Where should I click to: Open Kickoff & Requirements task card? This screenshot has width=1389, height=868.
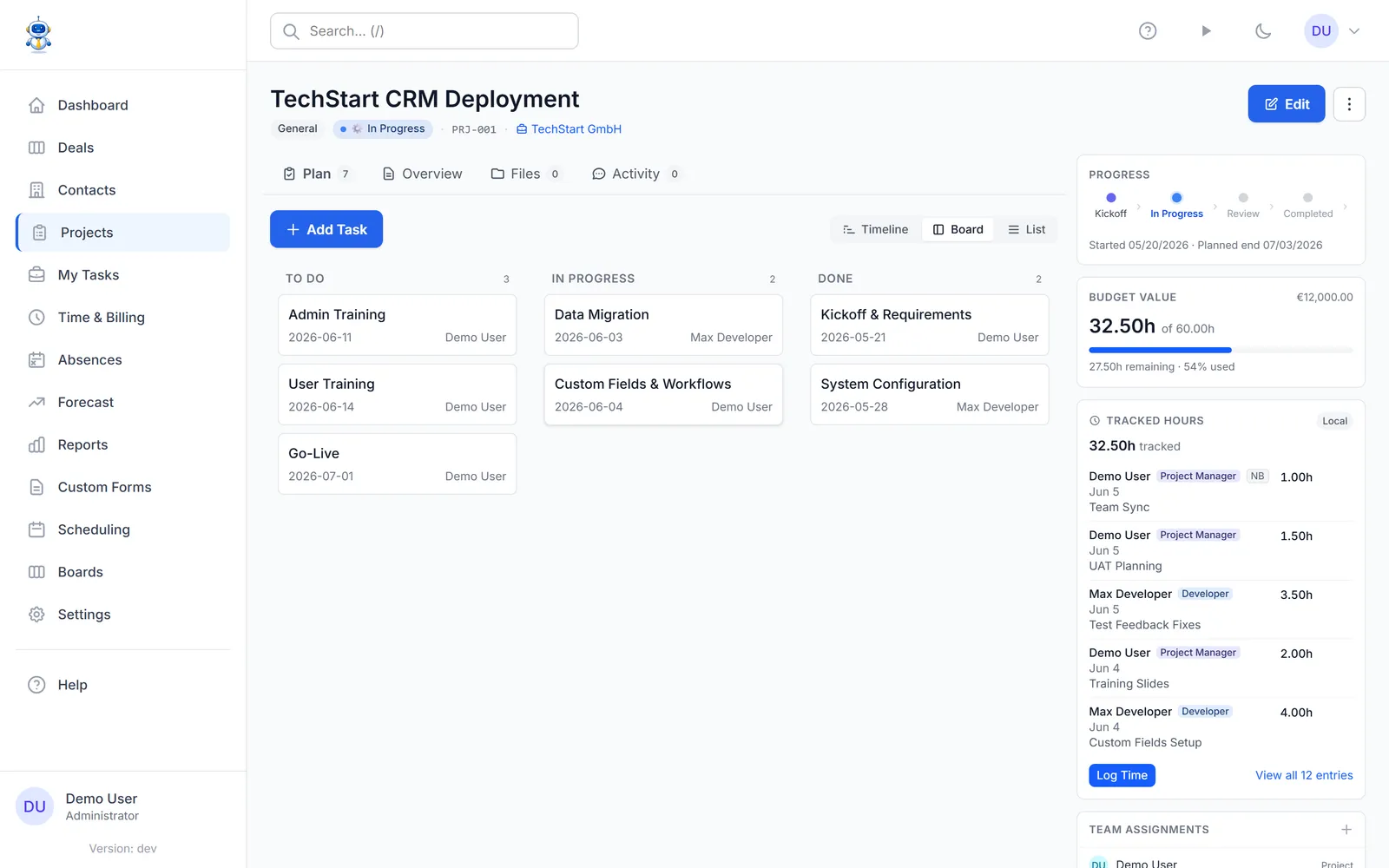[930, 325]
